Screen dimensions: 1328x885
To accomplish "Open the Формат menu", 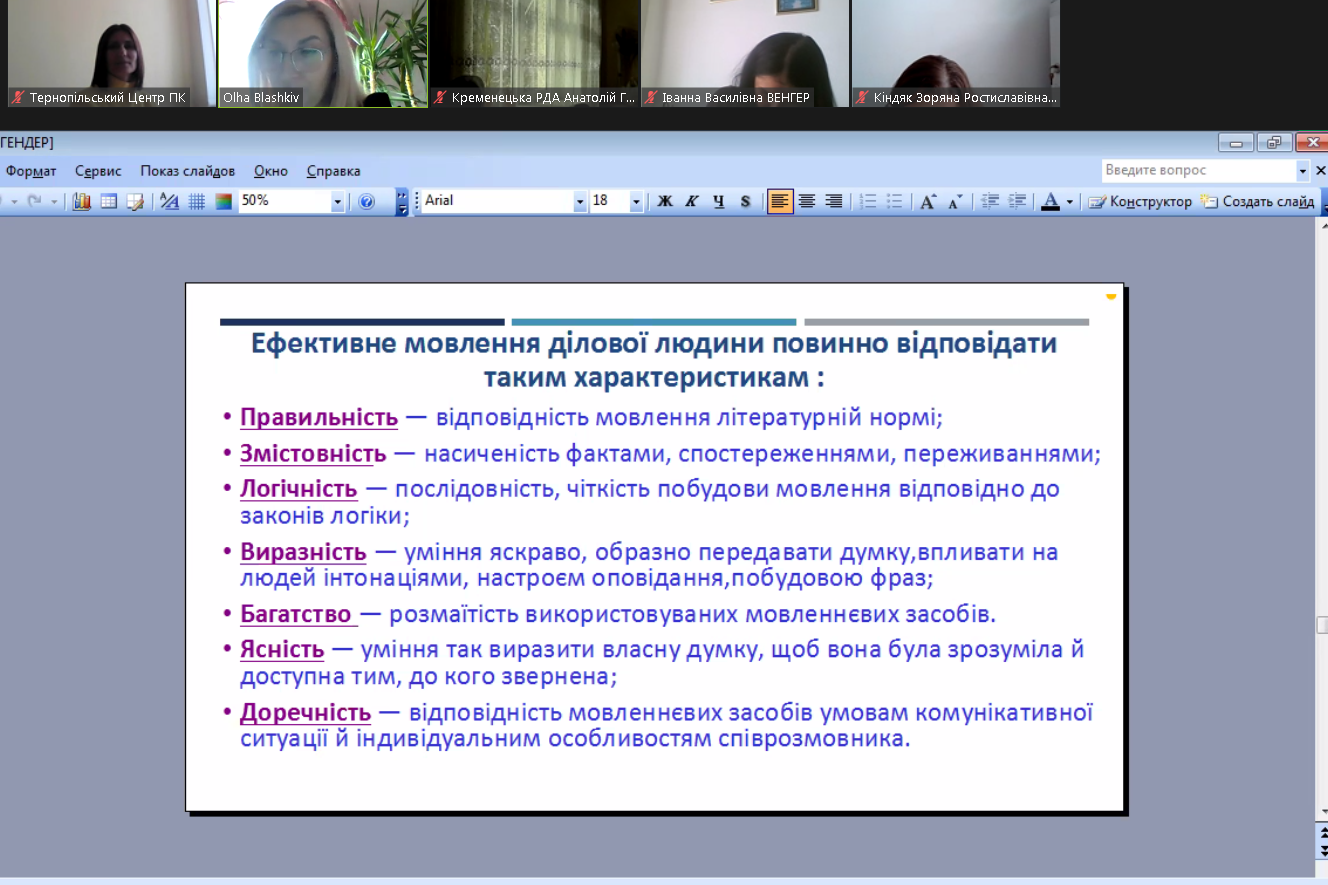I will coord(31,171).
